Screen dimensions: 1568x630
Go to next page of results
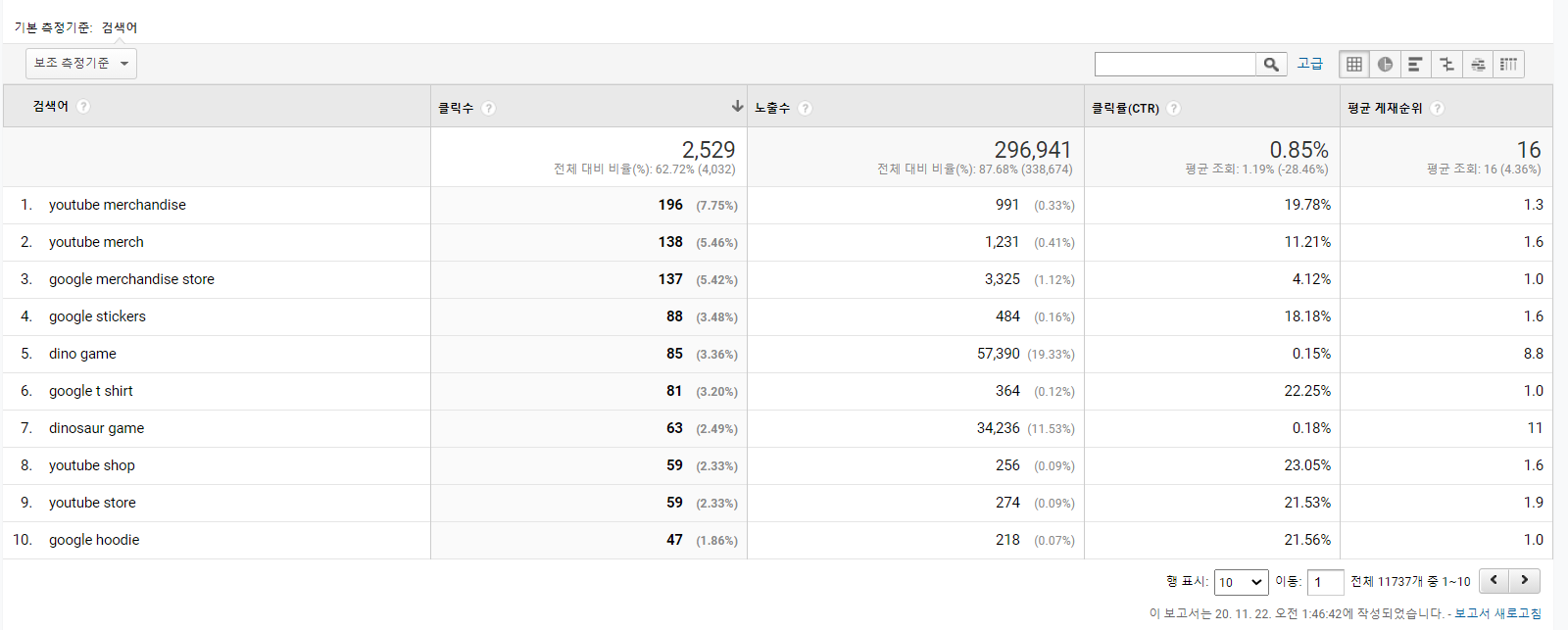(1525, 580)
